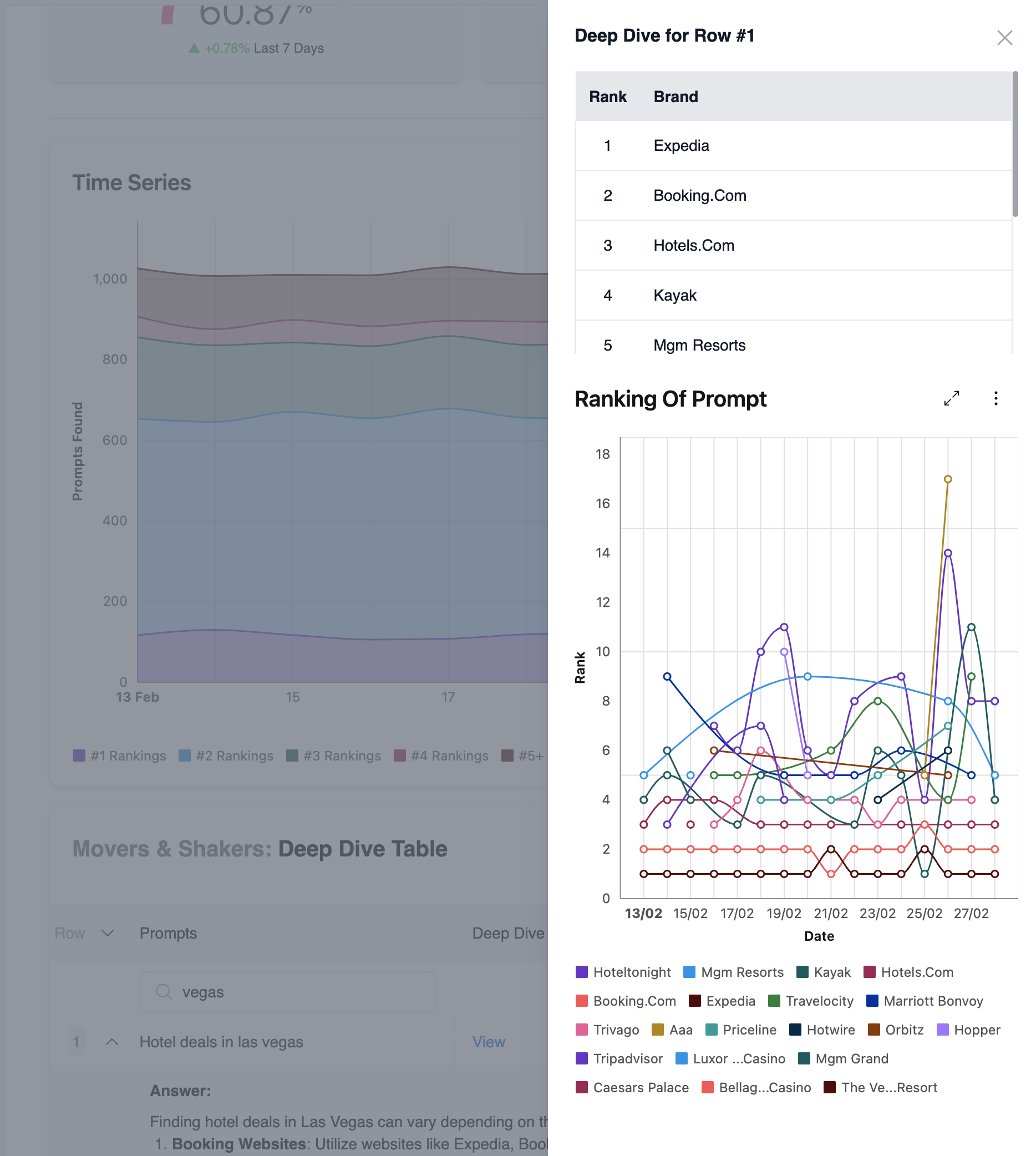Click the Hotel deals in las vegas prompt
1036x1156 pixels.
coord(221,1042)
